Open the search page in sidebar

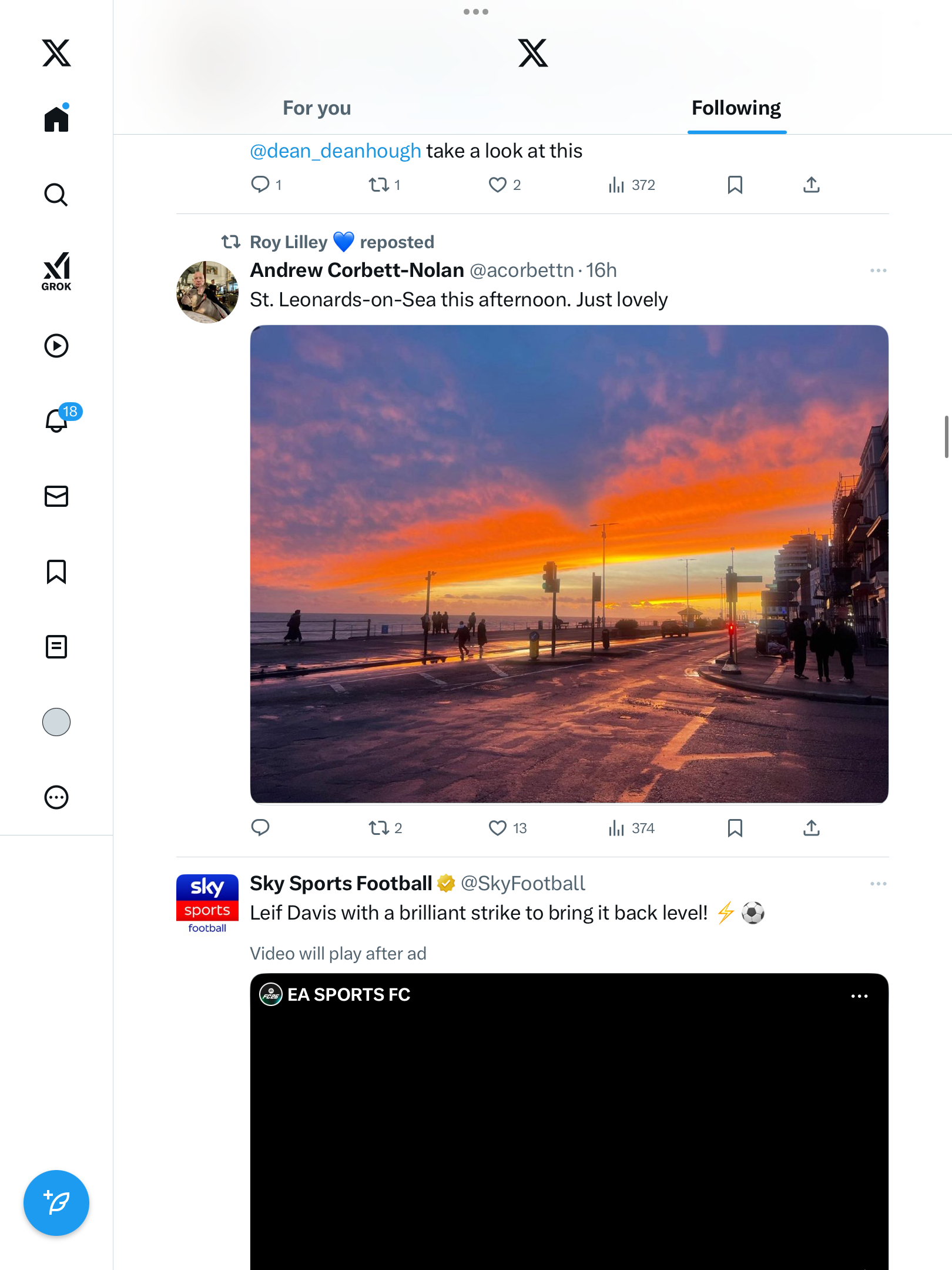[56, 195]
